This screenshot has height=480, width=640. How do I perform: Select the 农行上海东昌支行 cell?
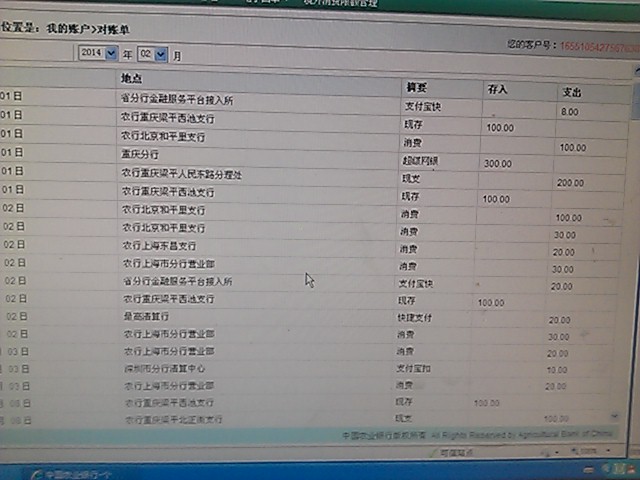tap(160, 246)
